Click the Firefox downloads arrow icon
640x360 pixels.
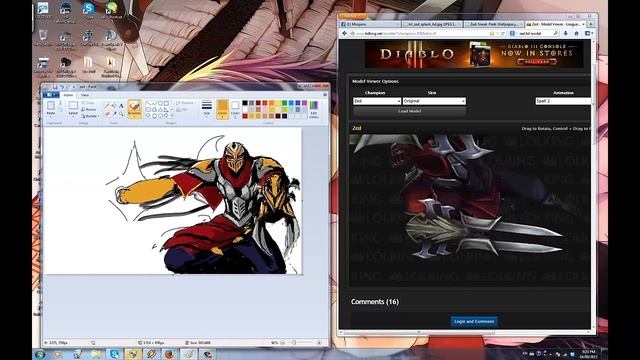tap(566, 33)
